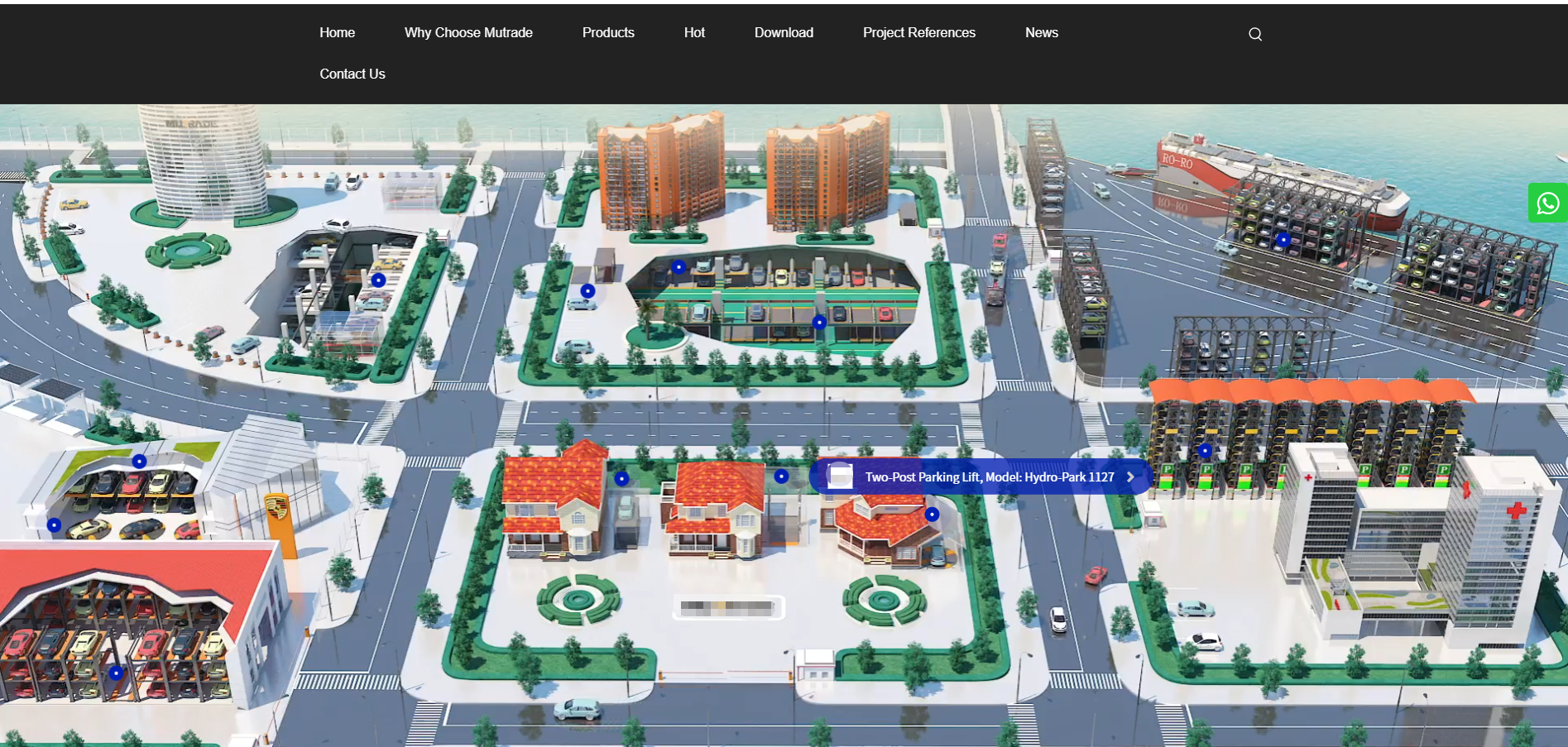Select the Hot menu item
The image size is (1568, 747).
(694, 33)
